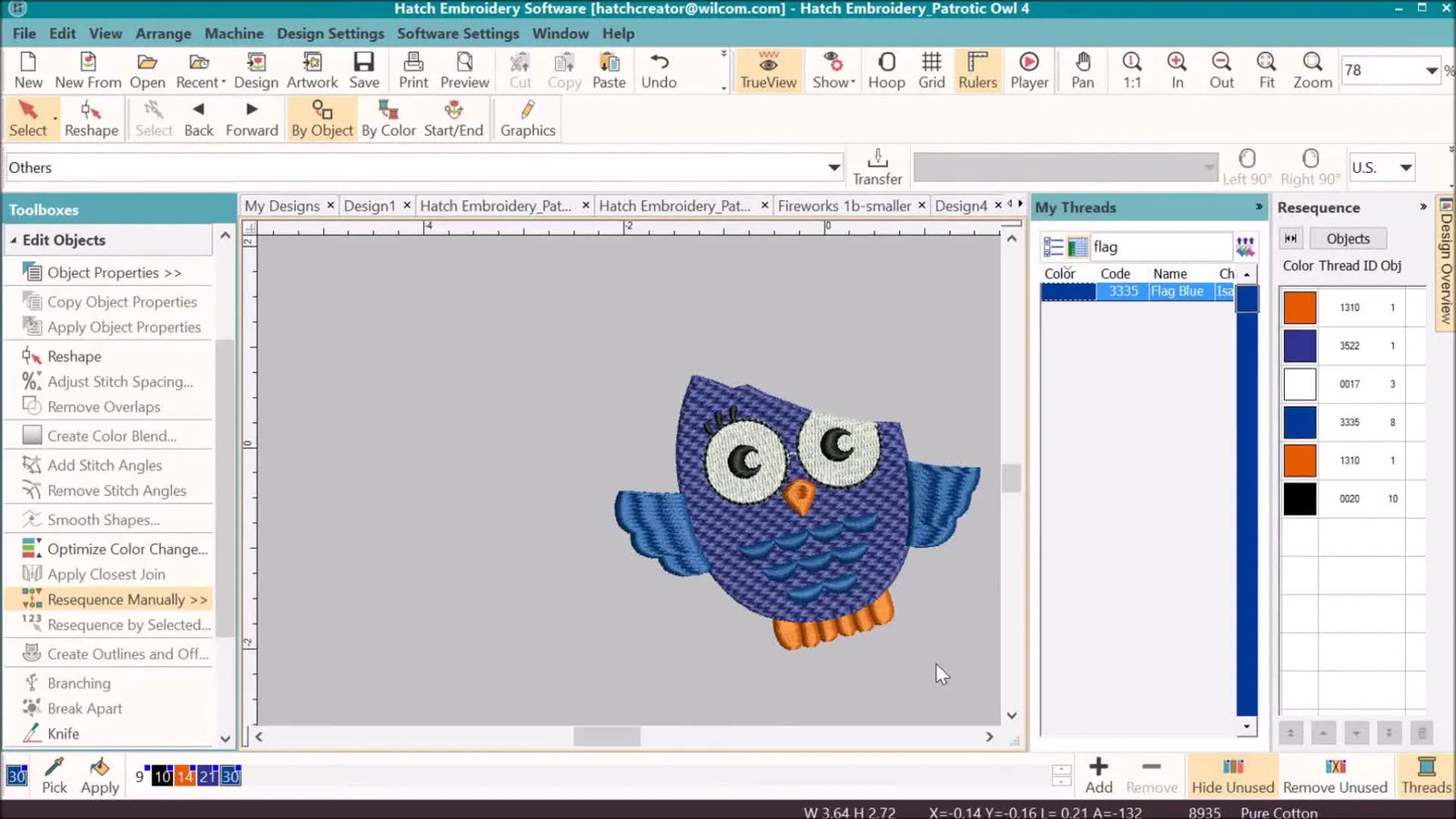Open the Start/End tool
The width and height of the screenshot is (1456, 819).
(452, 117)
